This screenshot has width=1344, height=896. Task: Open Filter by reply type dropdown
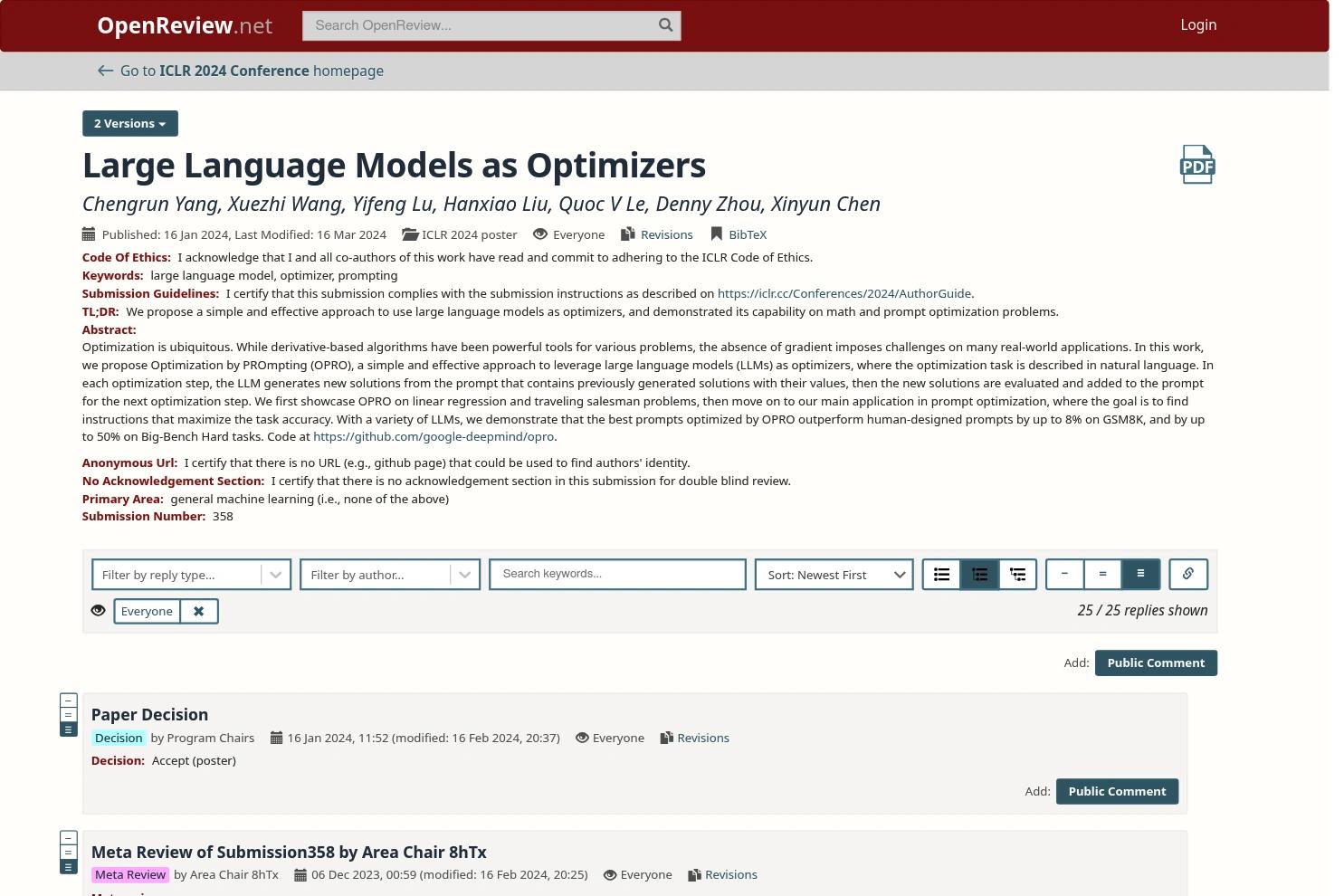coord(191,575)
